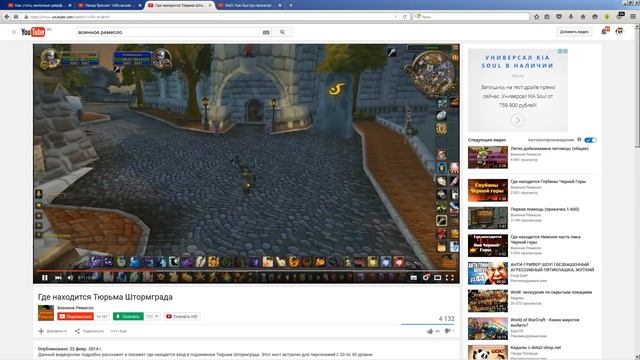
Task: Open WoW: экскурсия по скрытым локациям link
Action: [551, 292]
